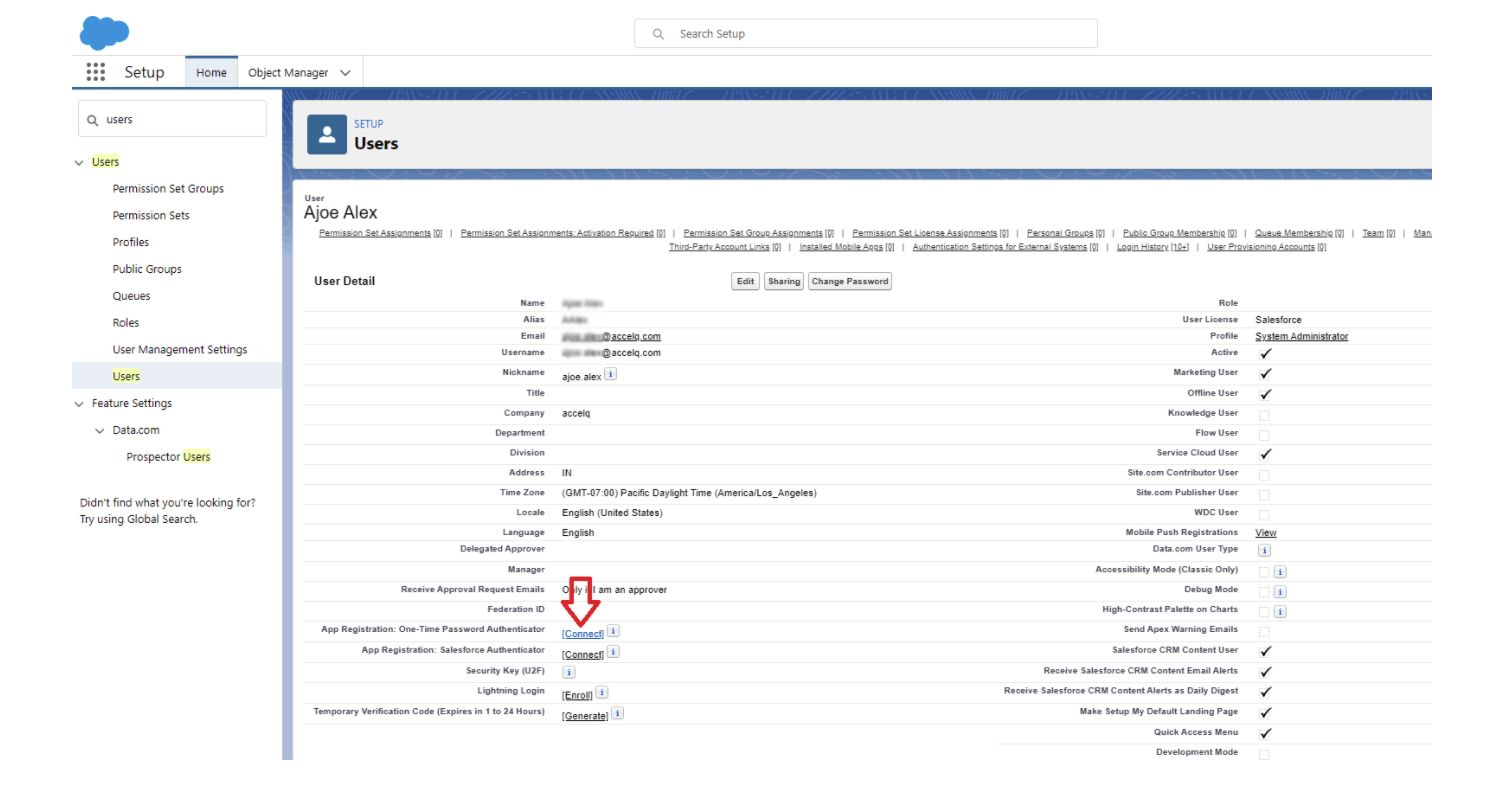This screenshot has width=1487, height=804.
Task: Open the System Administrator profile link
Action: pos(1302,337)
